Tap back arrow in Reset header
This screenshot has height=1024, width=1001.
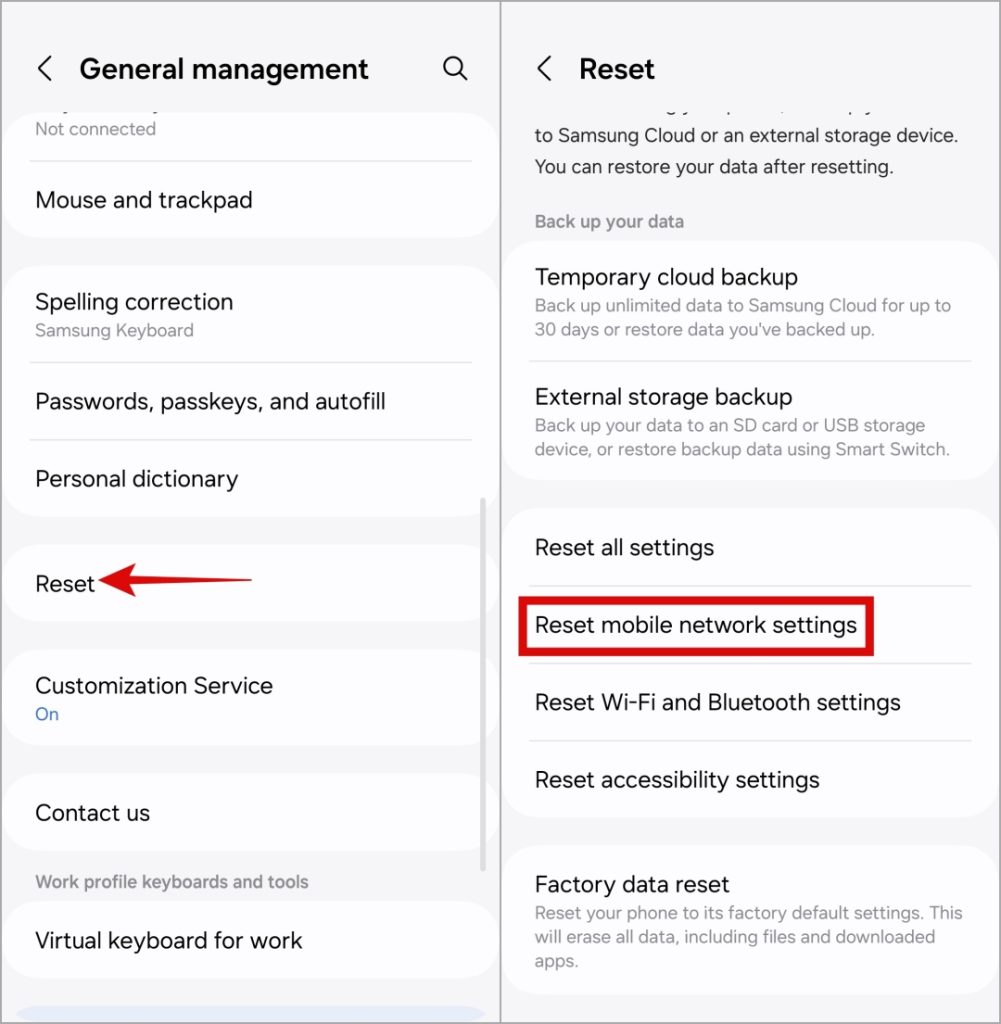pos(545,69)
